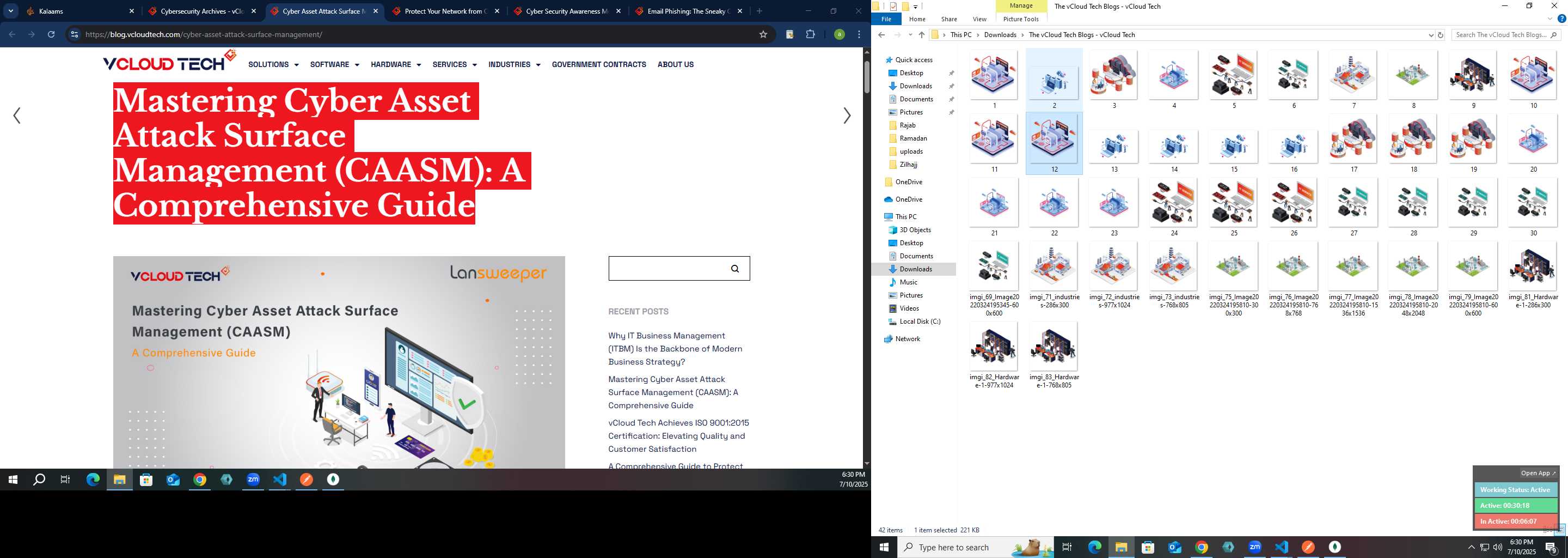Open Chrome tab search dropdown
Viewport: 1568px width, 558px height.
click(11, 11)
